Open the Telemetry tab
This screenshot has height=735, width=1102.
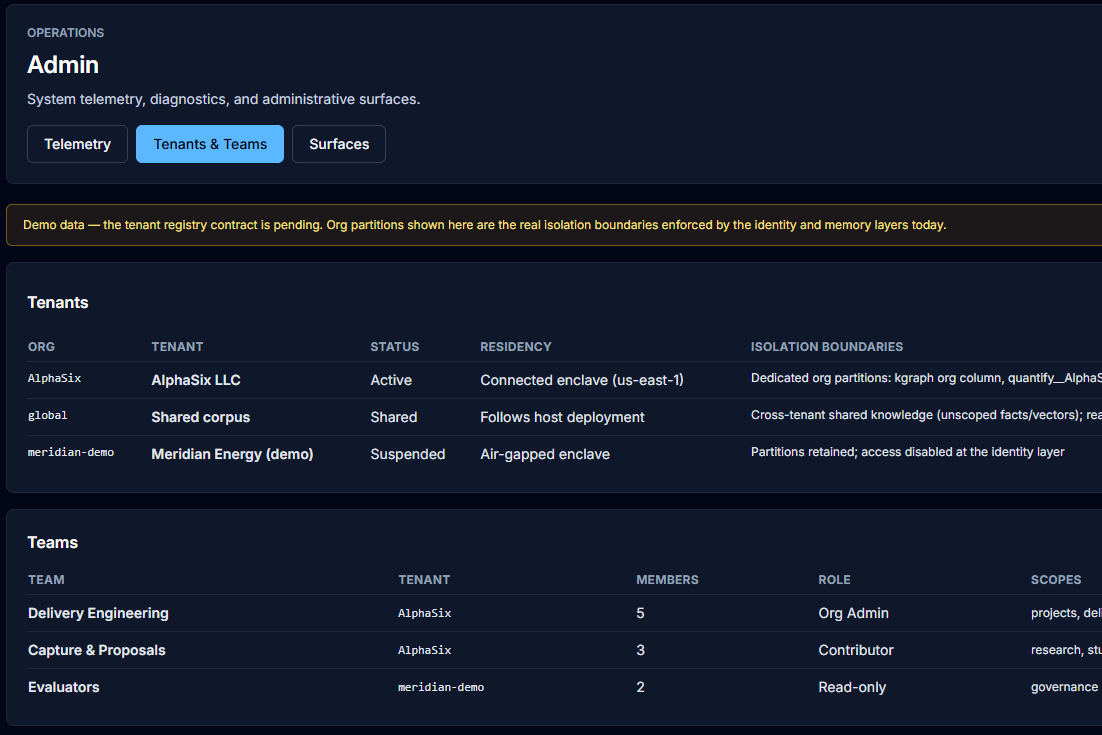pyautogui.click(x=77, y=144)
